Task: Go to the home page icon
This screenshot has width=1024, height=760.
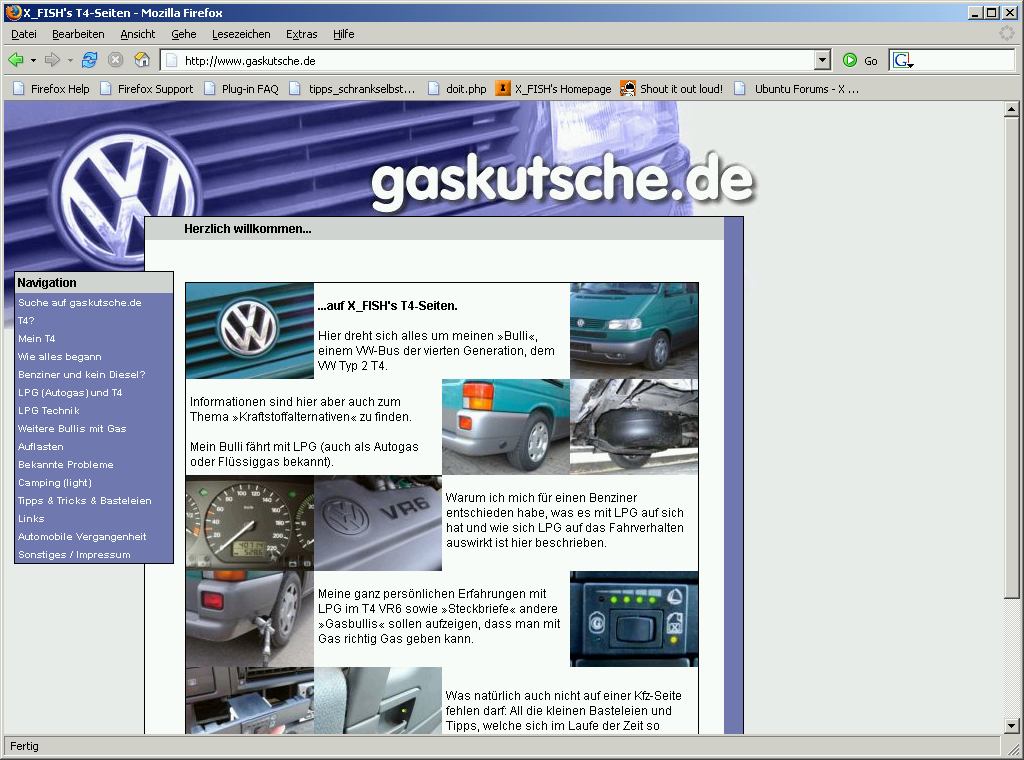Action: point(142,60)
